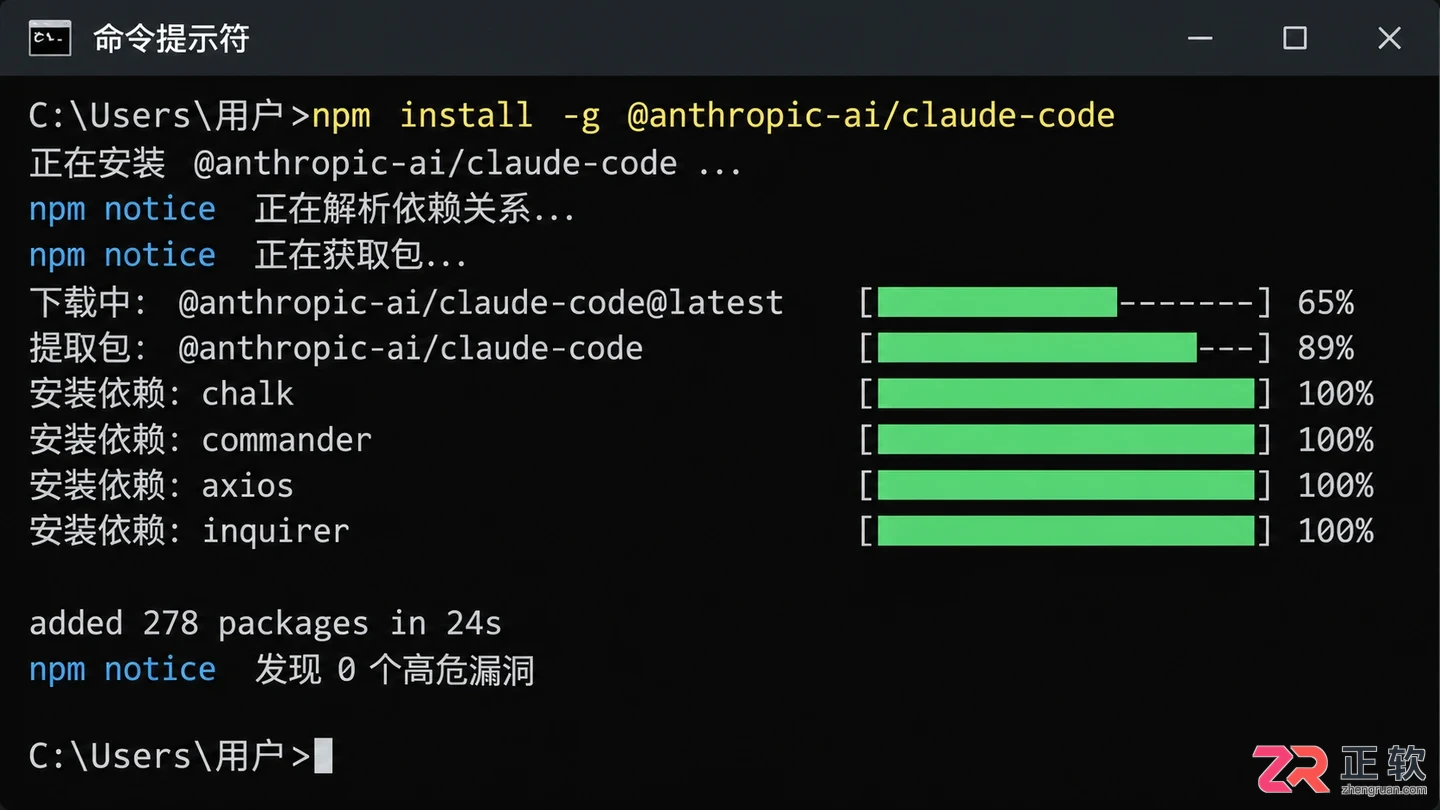Click the typed command 'npm install -g @anthropic-ai/claude-code'
Screen dimensions: 1440x810
713,116
